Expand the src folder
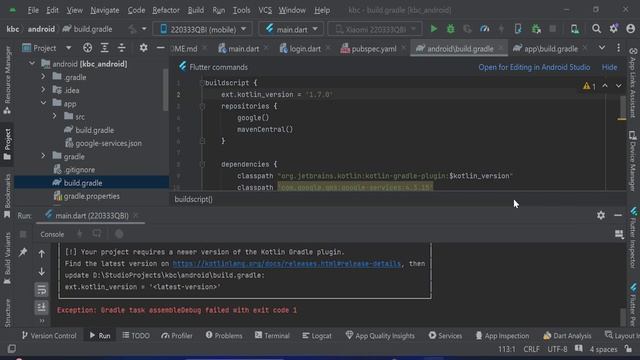This screenshot has height=360, width=640. coord(54,117)
